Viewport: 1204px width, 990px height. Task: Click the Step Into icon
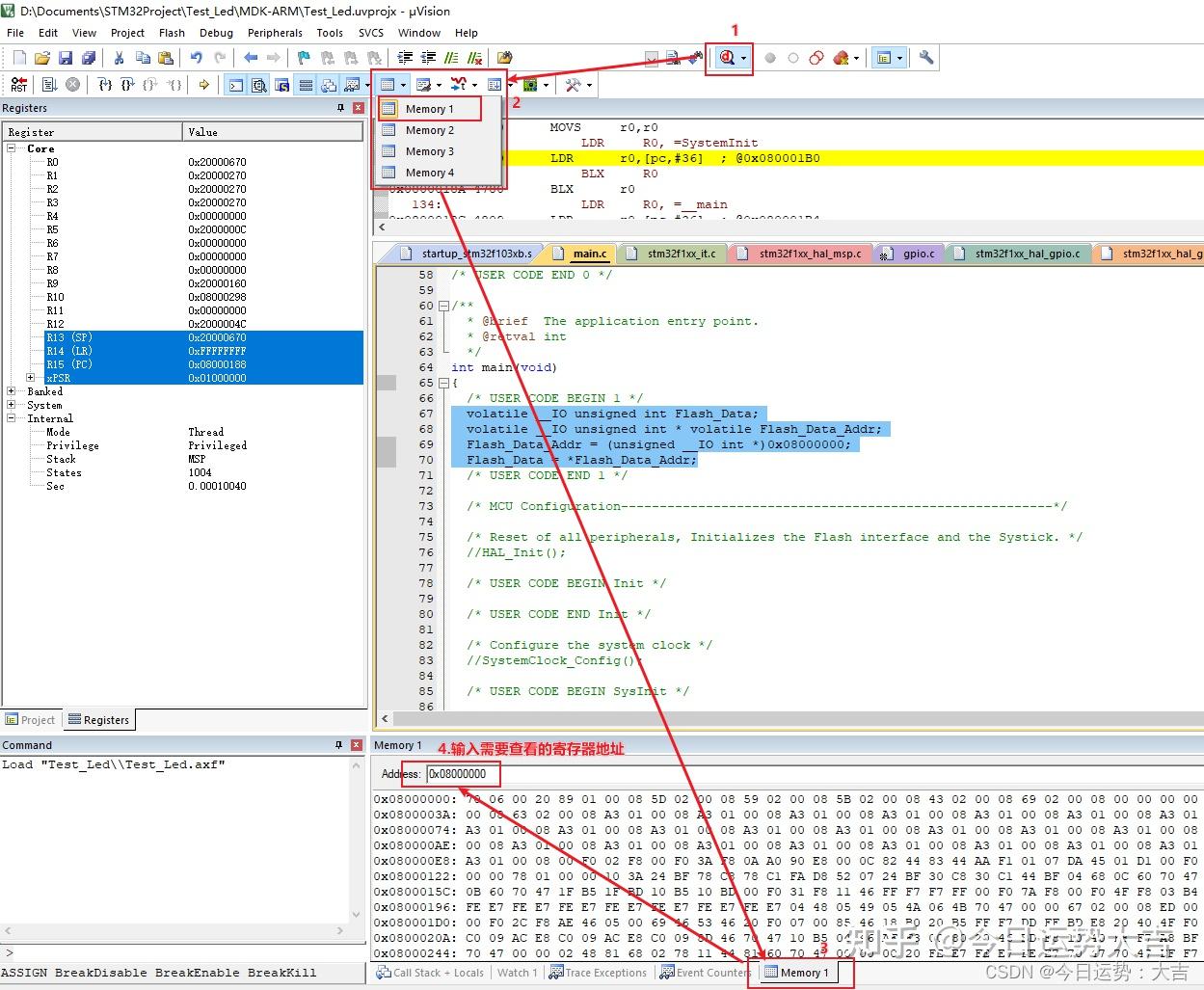(x=105, y=85)
